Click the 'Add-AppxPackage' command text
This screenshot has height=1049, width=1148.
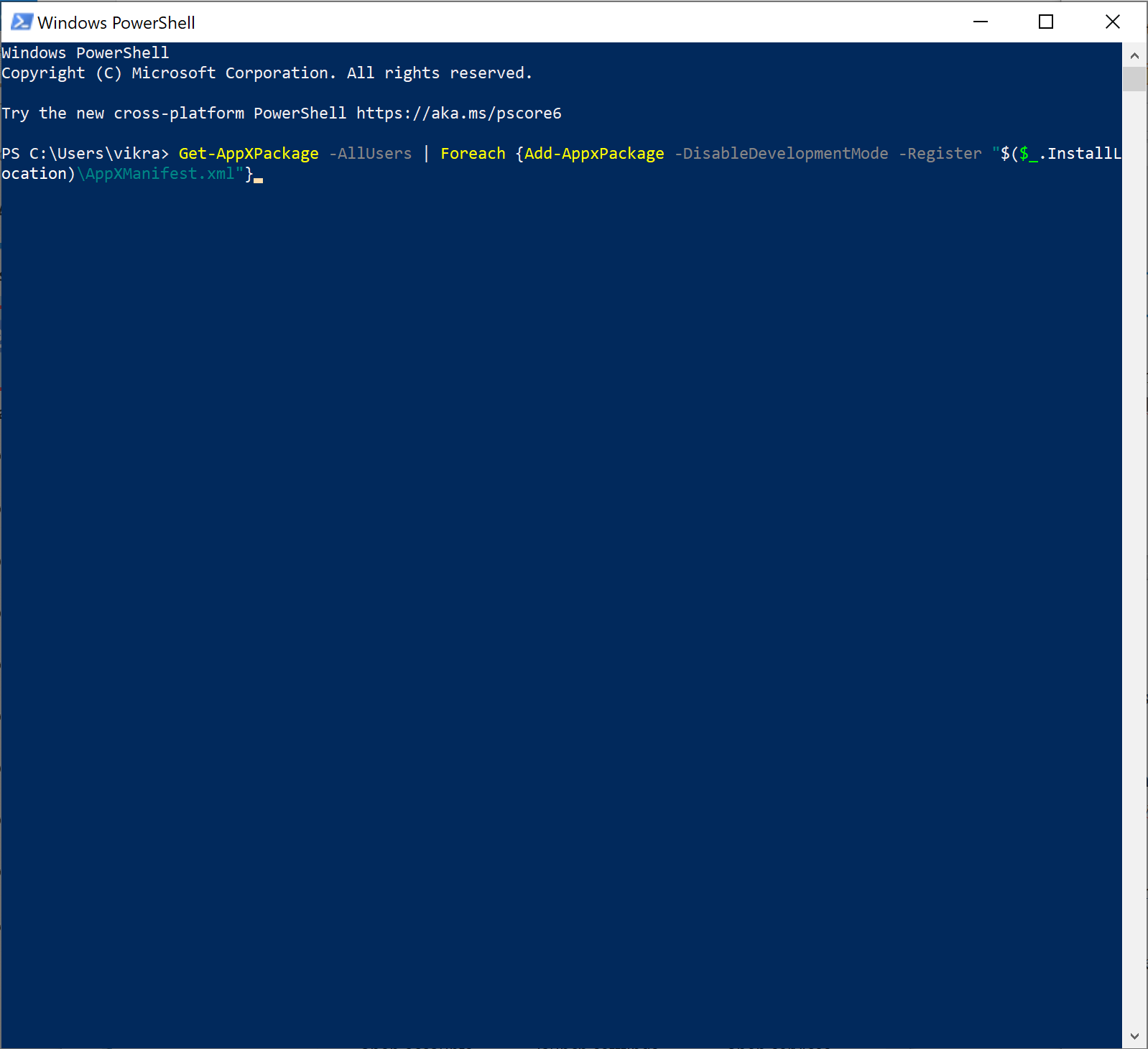click(x=594, y=154)
